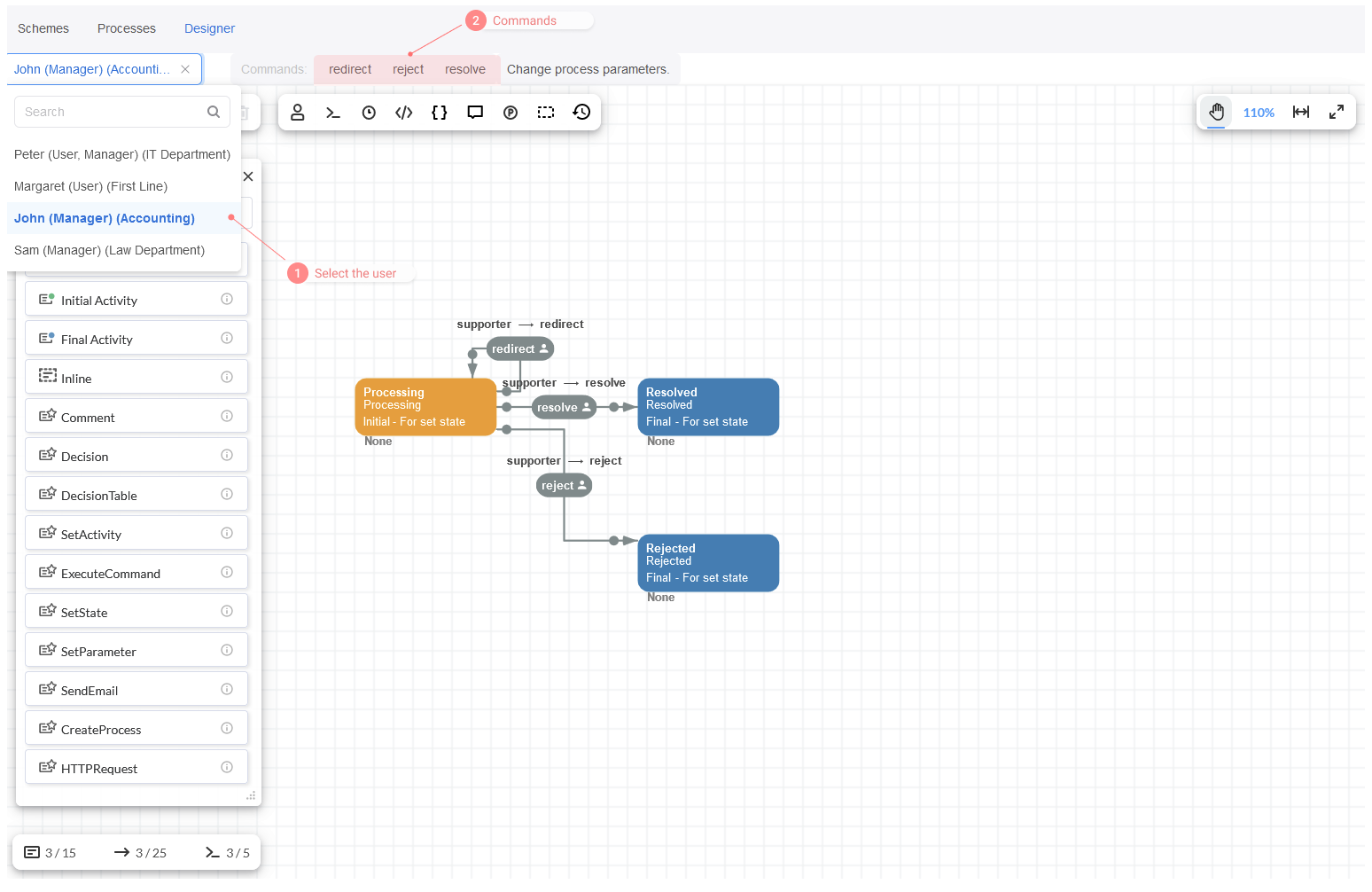Show info for HTTPRequest element
Screen dimensions: 1372x892
click(227, 767)
